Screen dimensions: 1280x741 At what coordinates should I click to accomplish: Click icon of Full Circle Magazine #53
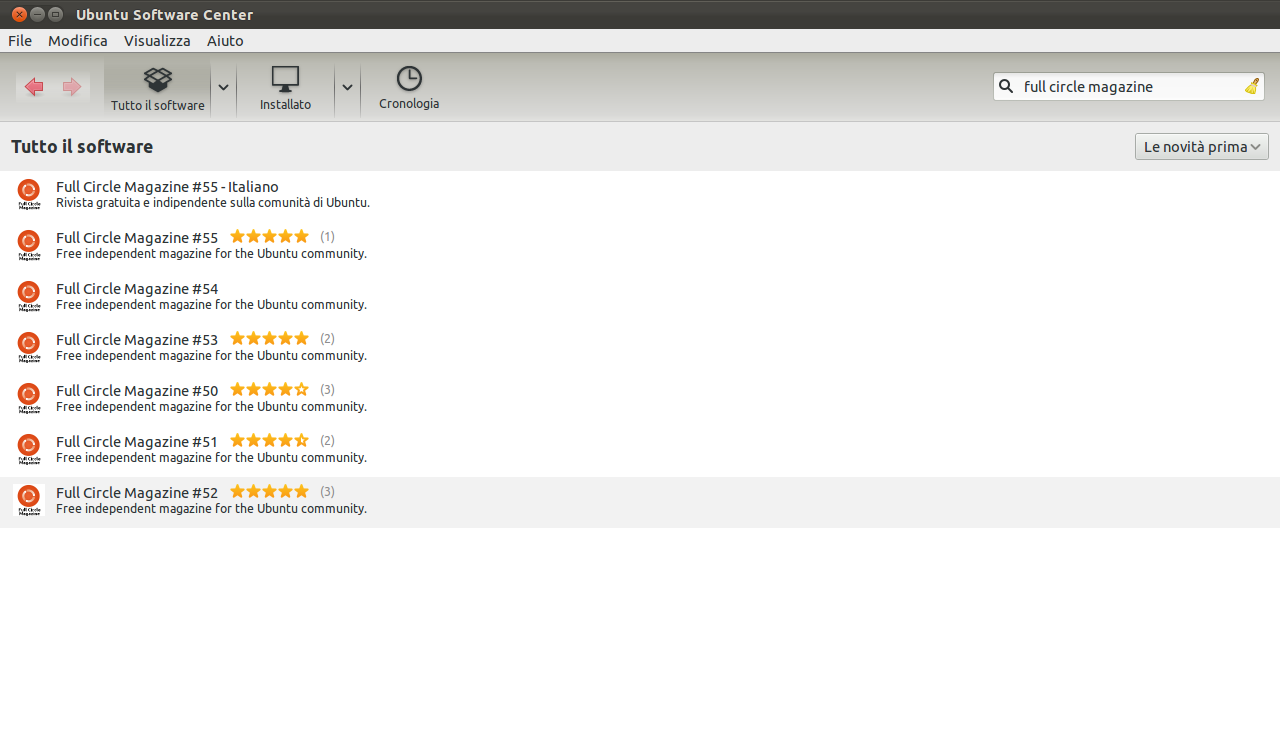[x=29, y=348]
